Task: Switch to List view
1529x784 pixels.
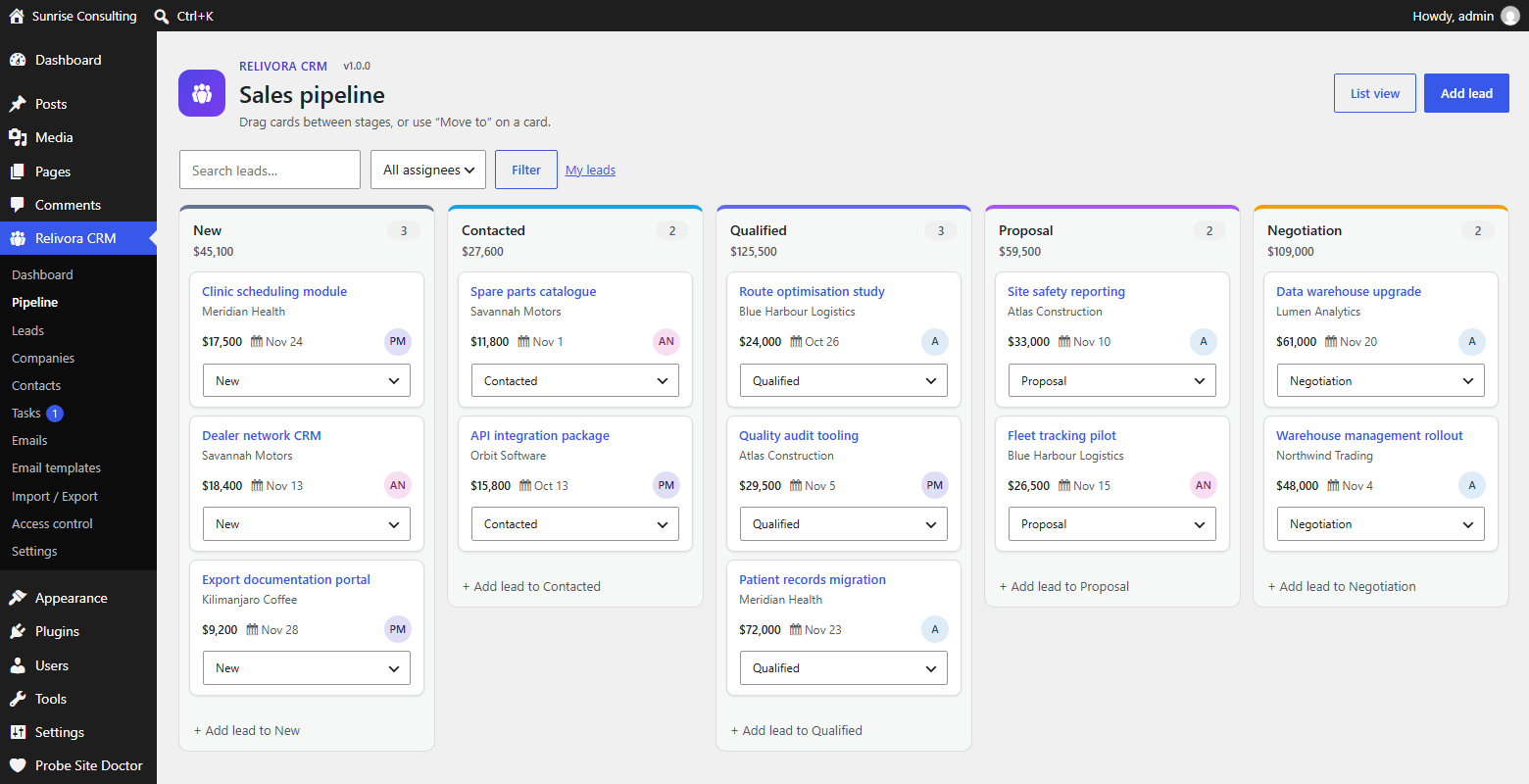Action: coord(1375,93)
